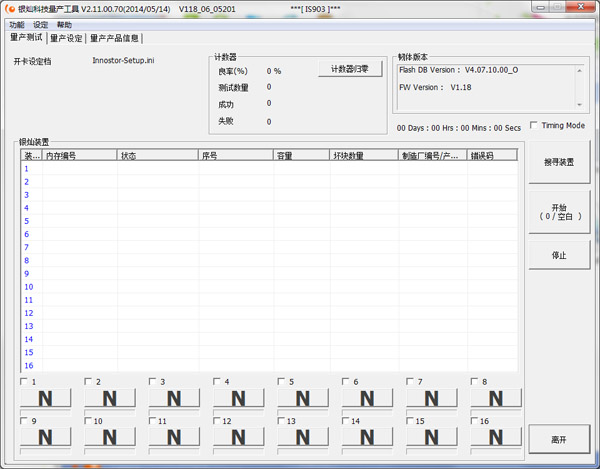The width and height of the screenshot is (600, 469).
Task: Click the N status button for port 11
Action: pos(174,437)
